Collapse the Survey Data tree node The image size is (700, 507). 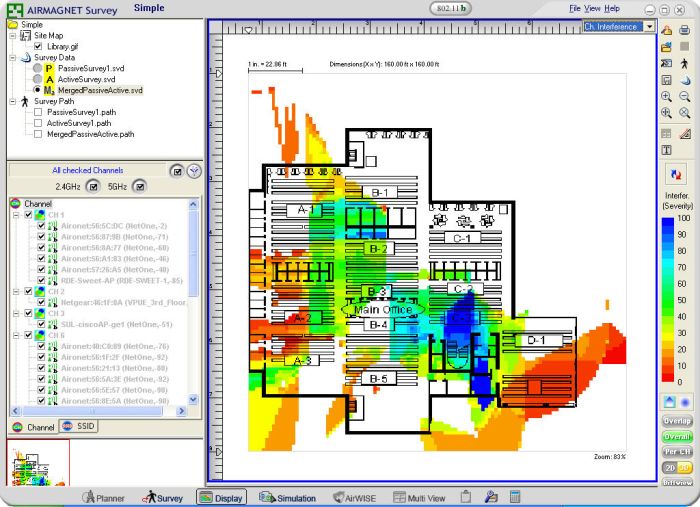coord(13,57)
